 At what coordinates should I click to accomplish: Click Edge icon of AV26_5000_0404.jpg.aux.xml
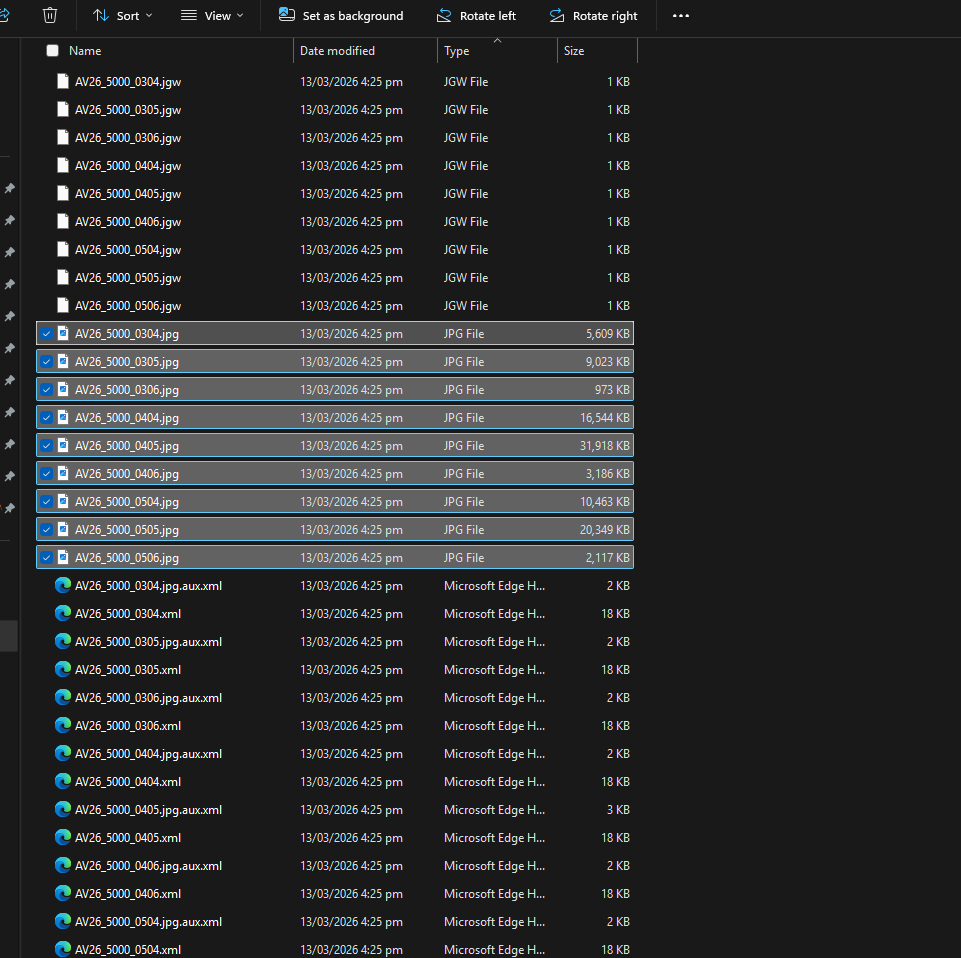[63, 753]
